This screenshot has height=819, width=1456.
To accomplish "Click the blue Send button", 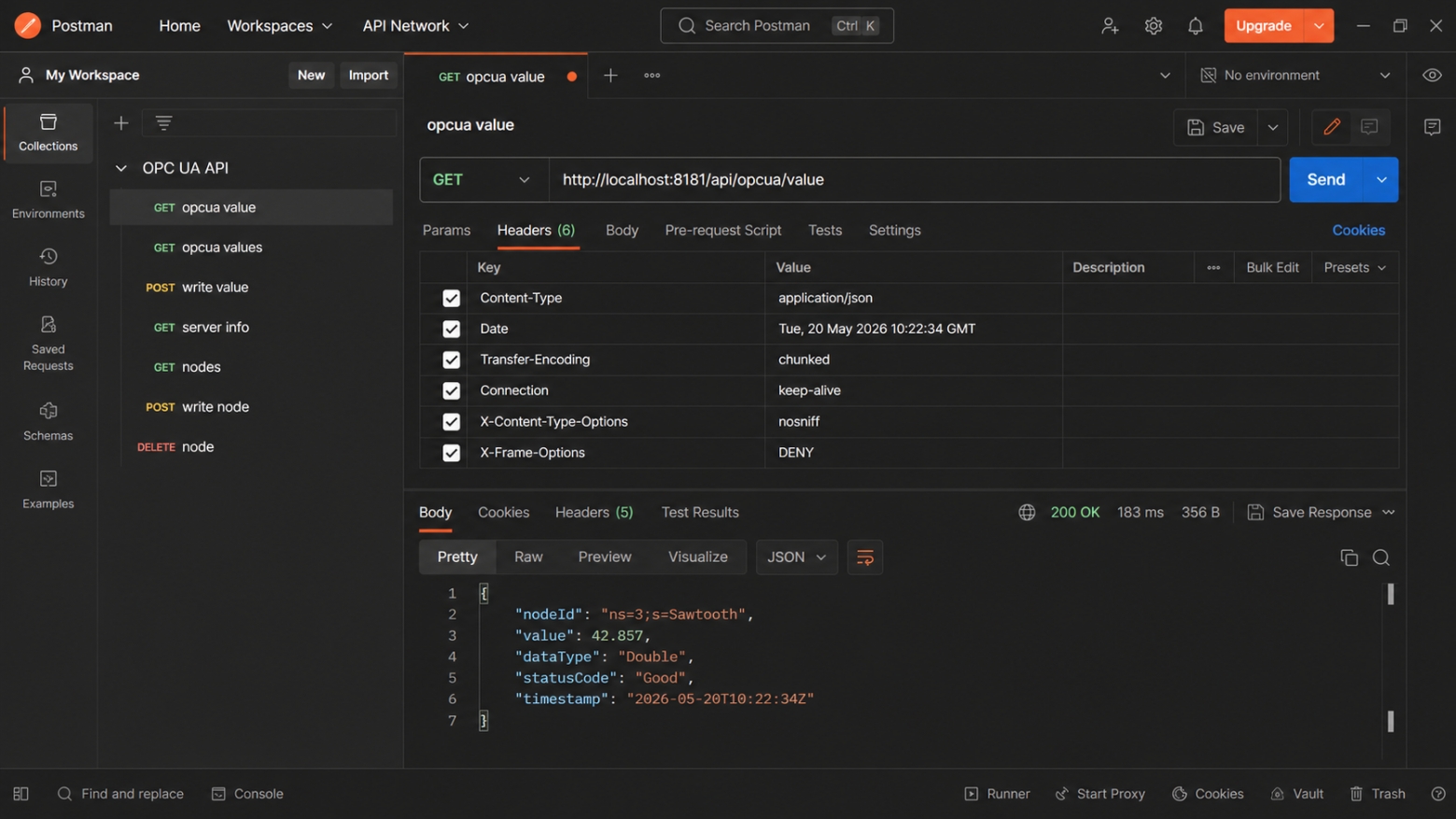I will [x=1325, y=179].
